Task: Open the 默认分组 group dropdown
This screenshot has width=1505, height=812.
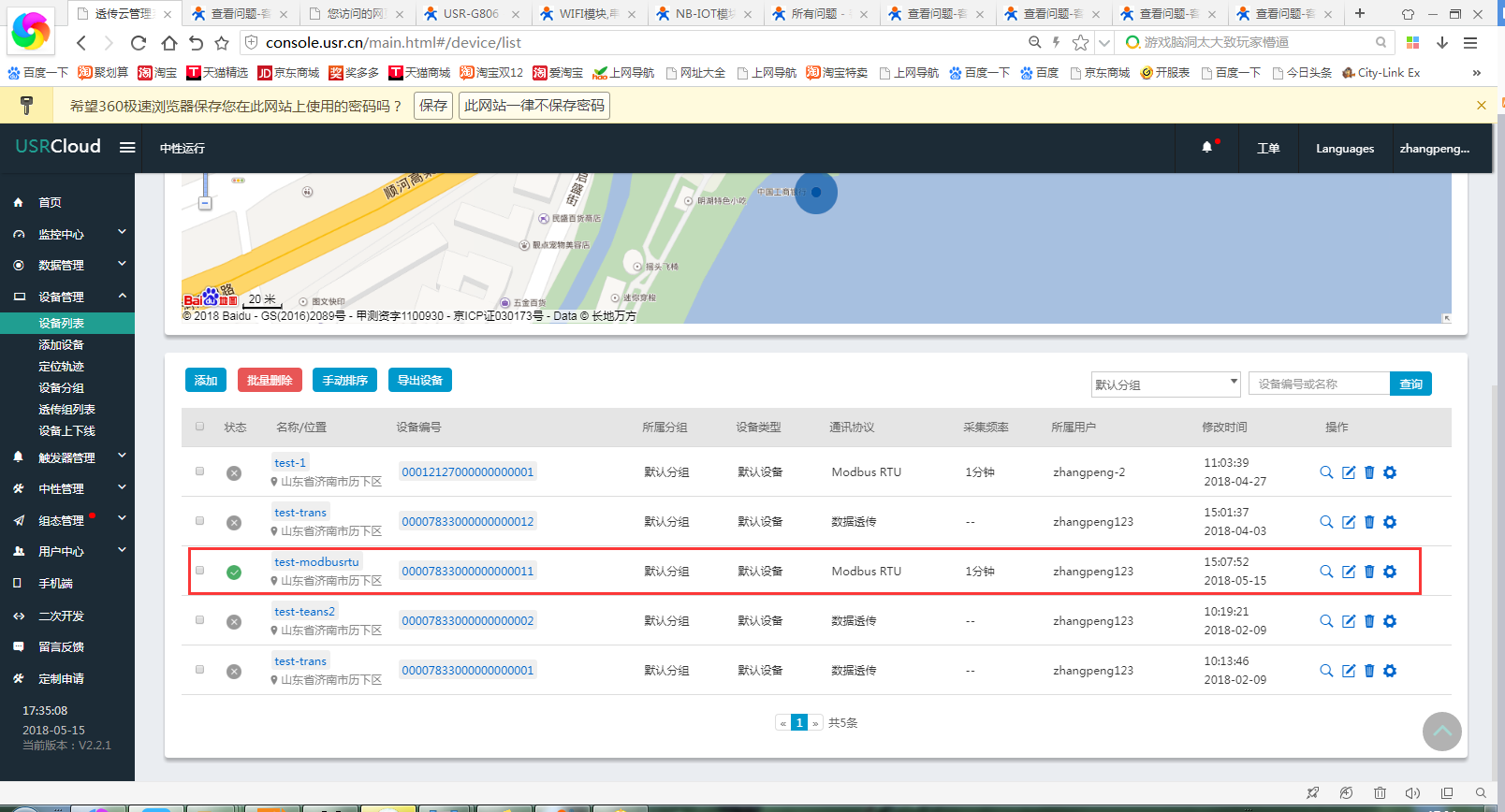Action: (1165, 384)
